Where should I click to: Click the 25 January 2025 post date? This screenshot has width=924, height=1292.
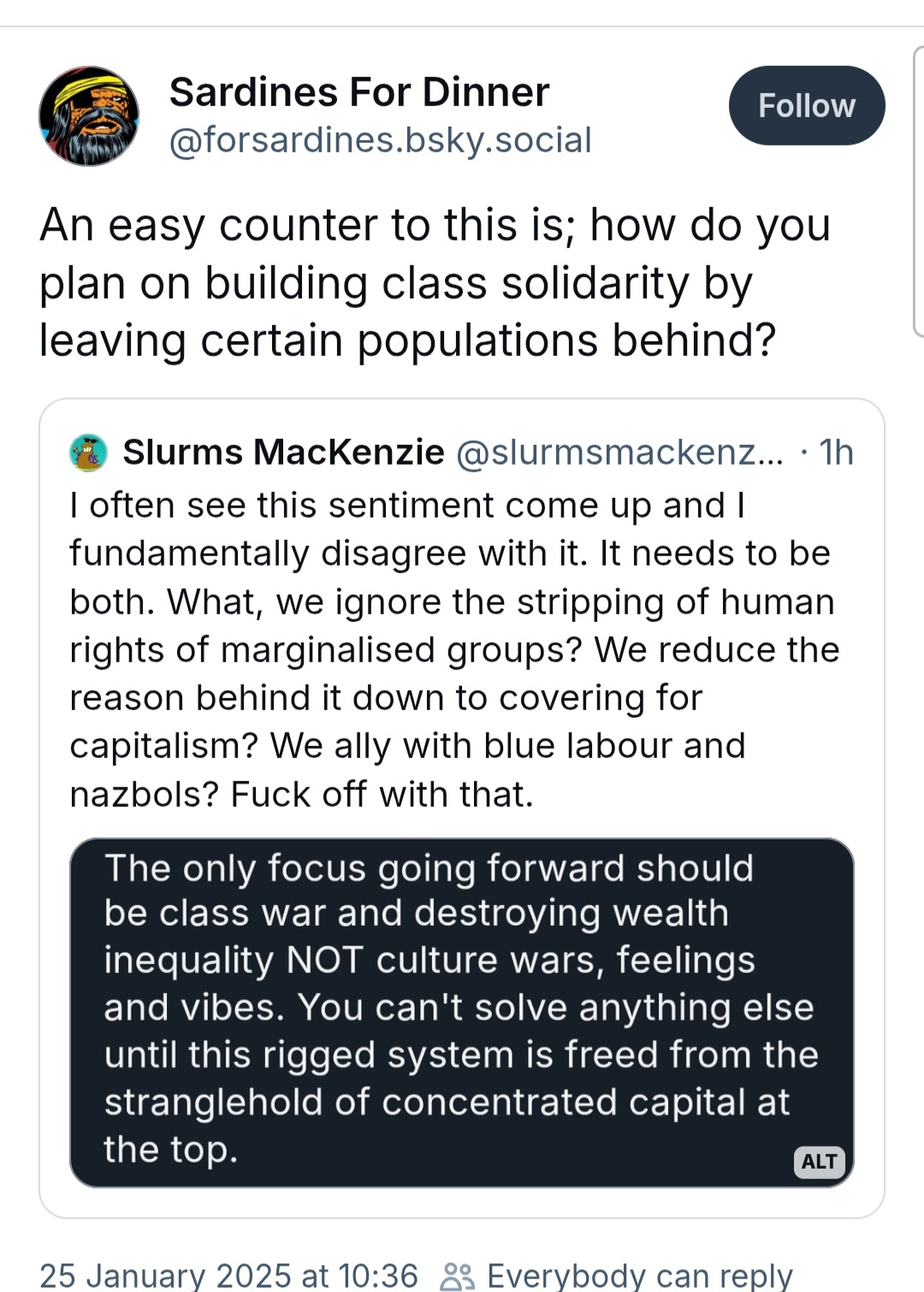(228, 1276)
